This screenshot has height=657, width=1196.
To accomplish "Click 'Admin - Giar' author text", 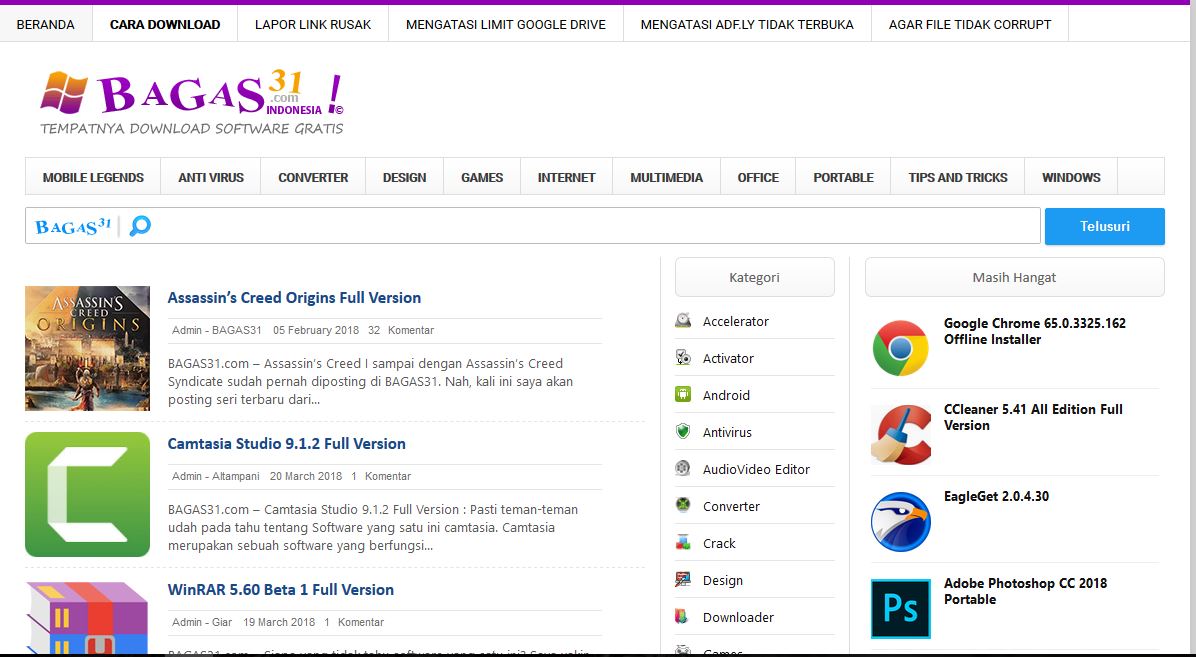I will (x=202, y=622).
